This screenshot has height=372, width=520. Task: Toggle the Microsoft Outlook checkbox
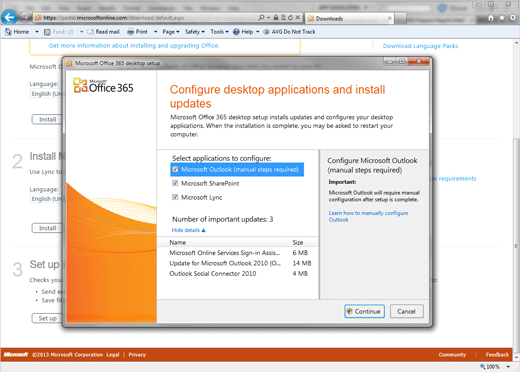[175, 169]
